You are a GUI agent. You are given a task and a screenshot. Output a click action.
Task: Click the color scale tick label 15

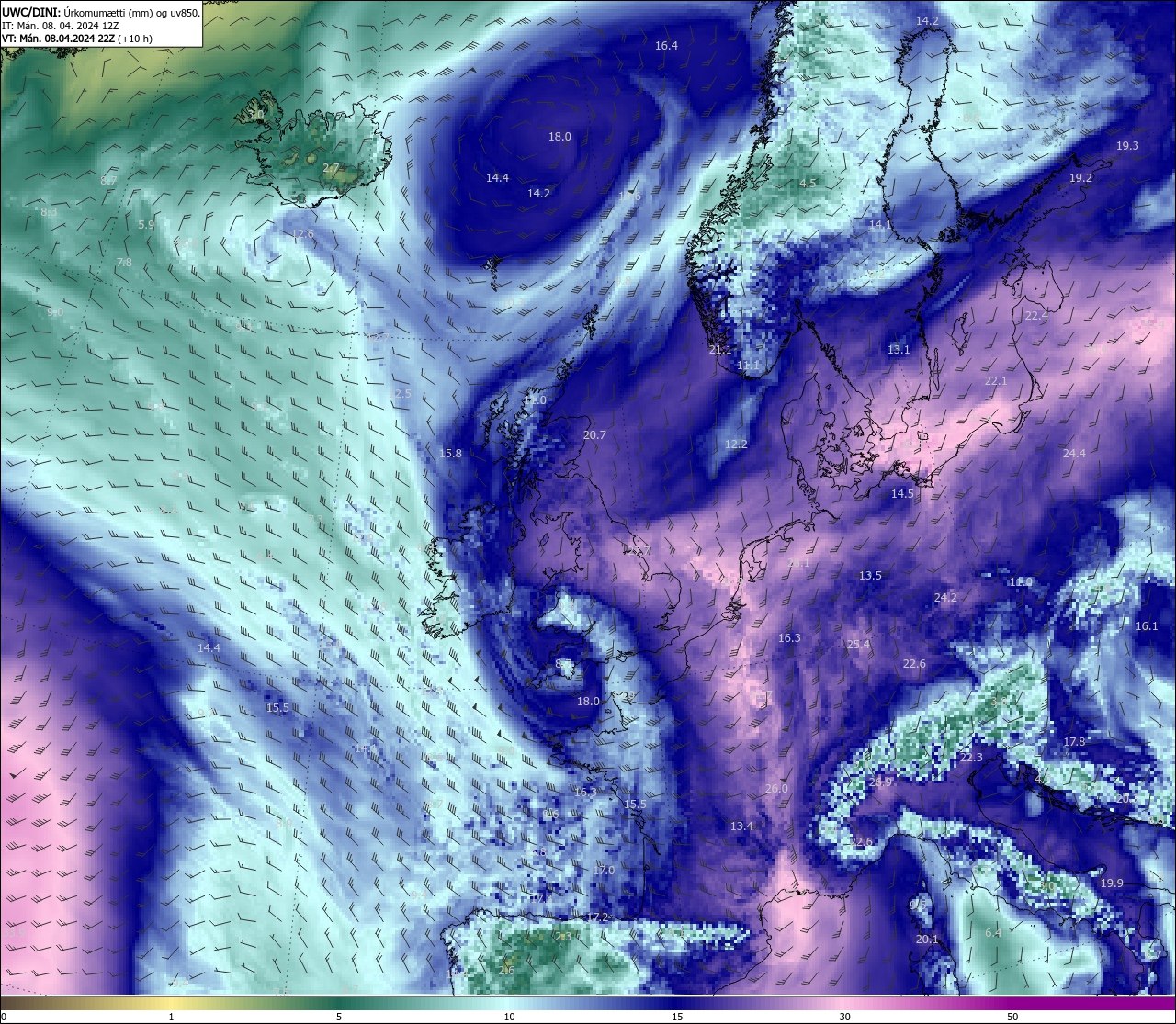(677, 1017)
